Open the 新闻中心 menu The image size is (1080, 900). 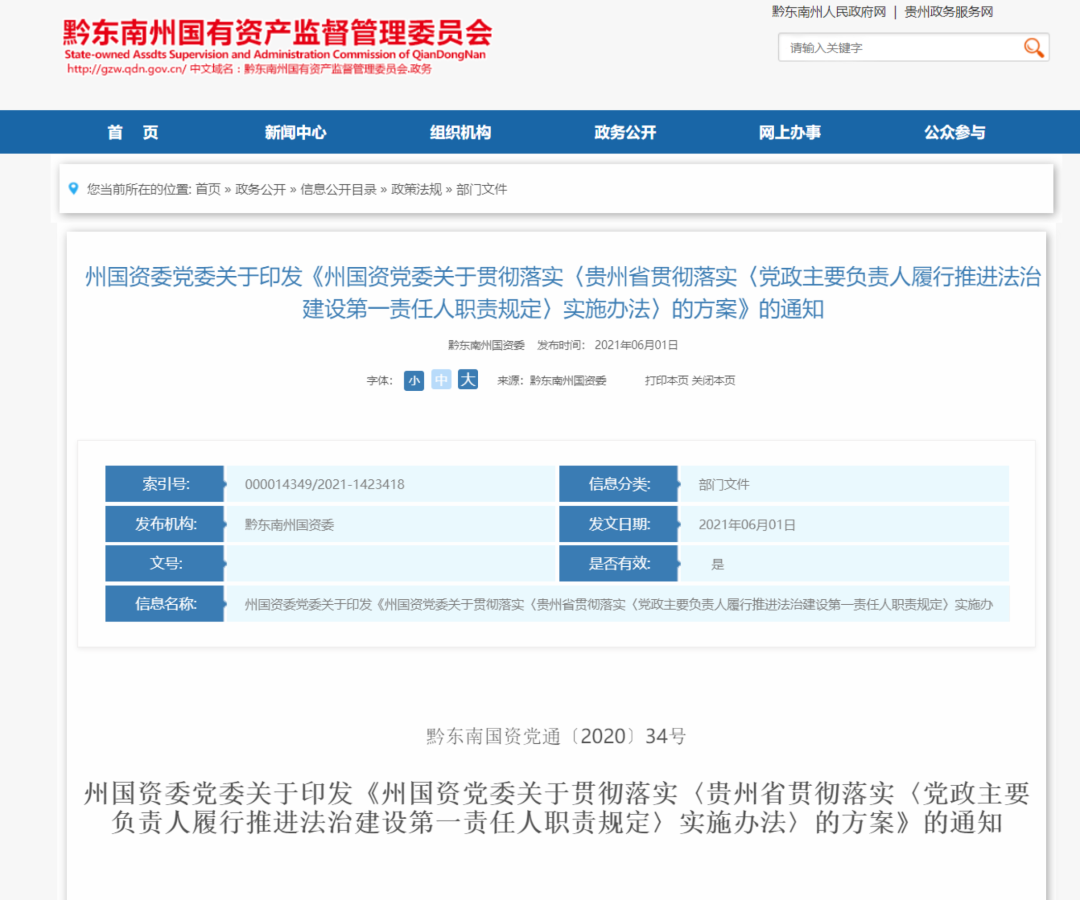[295, 132]
